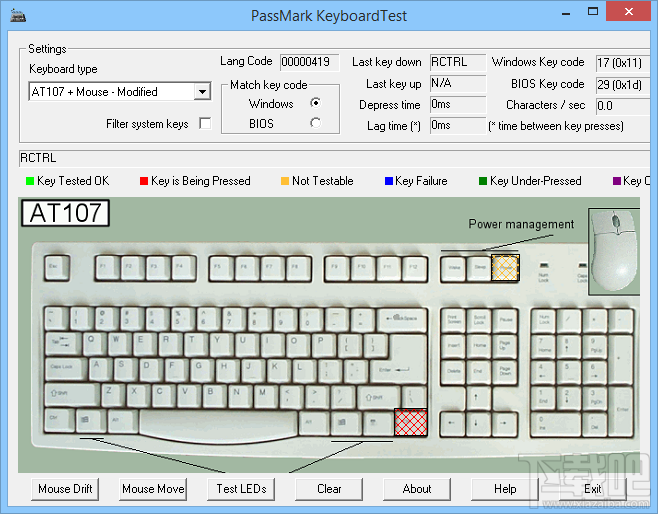Click the Windows Key code field

(x=623, y=63)
